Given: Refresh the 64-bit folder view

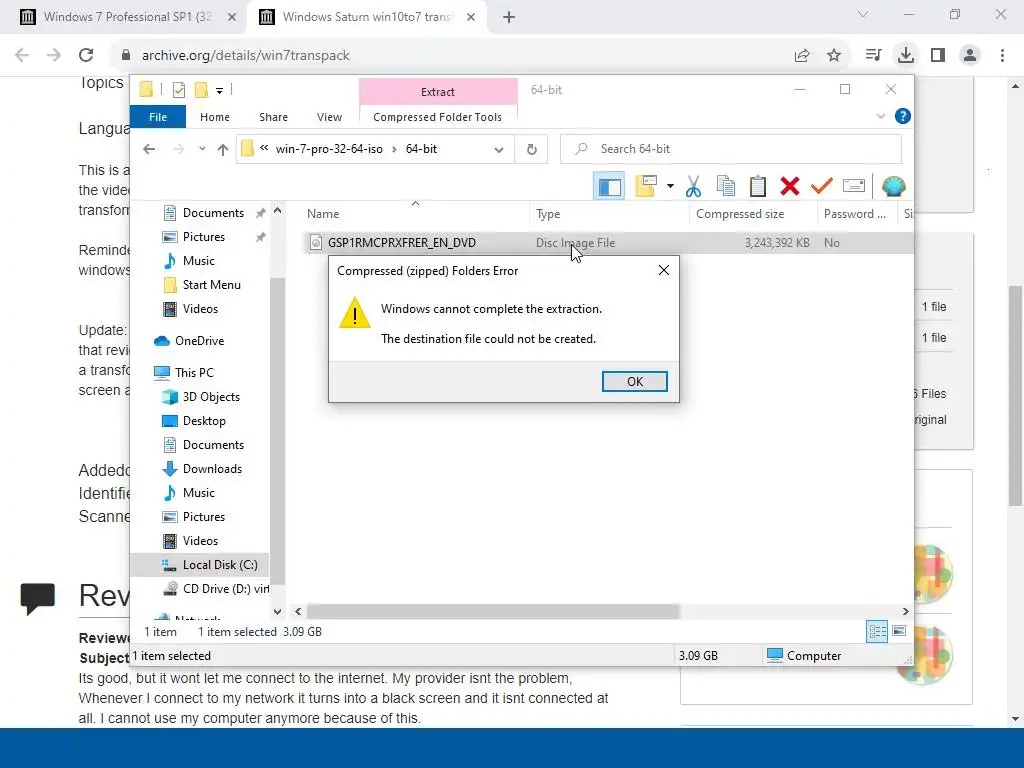Looking at the screenshot, I should tap(532, 150).
